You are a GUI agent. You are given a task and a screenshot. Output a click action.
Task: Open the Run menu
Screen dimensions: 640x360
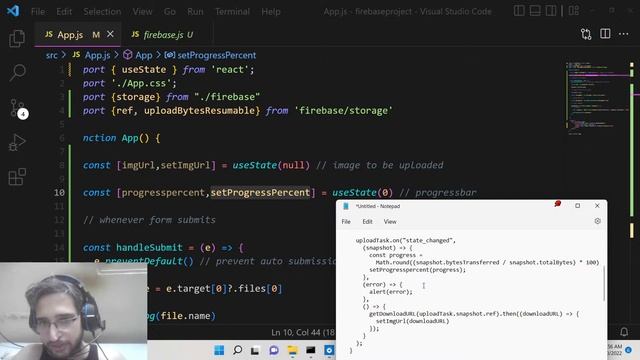(195, 11)
